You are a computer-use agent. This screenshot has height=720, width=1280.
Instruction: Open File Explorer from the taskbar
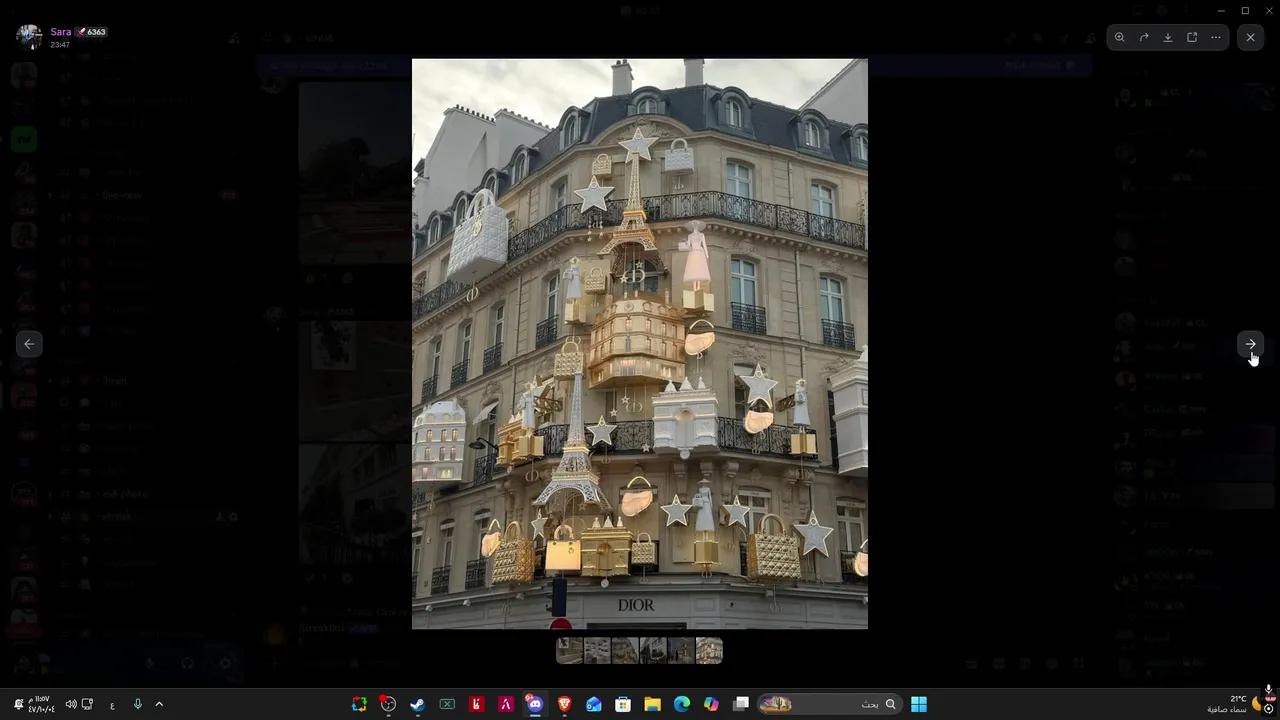(652, 704)
